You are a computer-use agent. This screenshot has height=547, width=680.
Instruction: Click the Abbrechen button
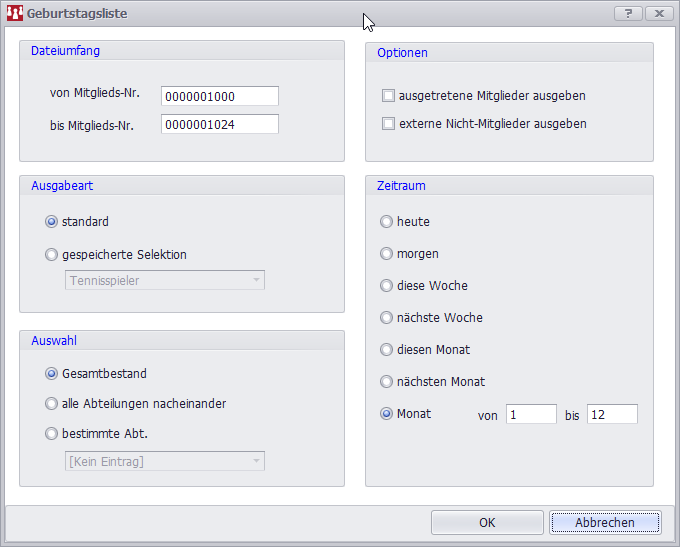point(605,522)
